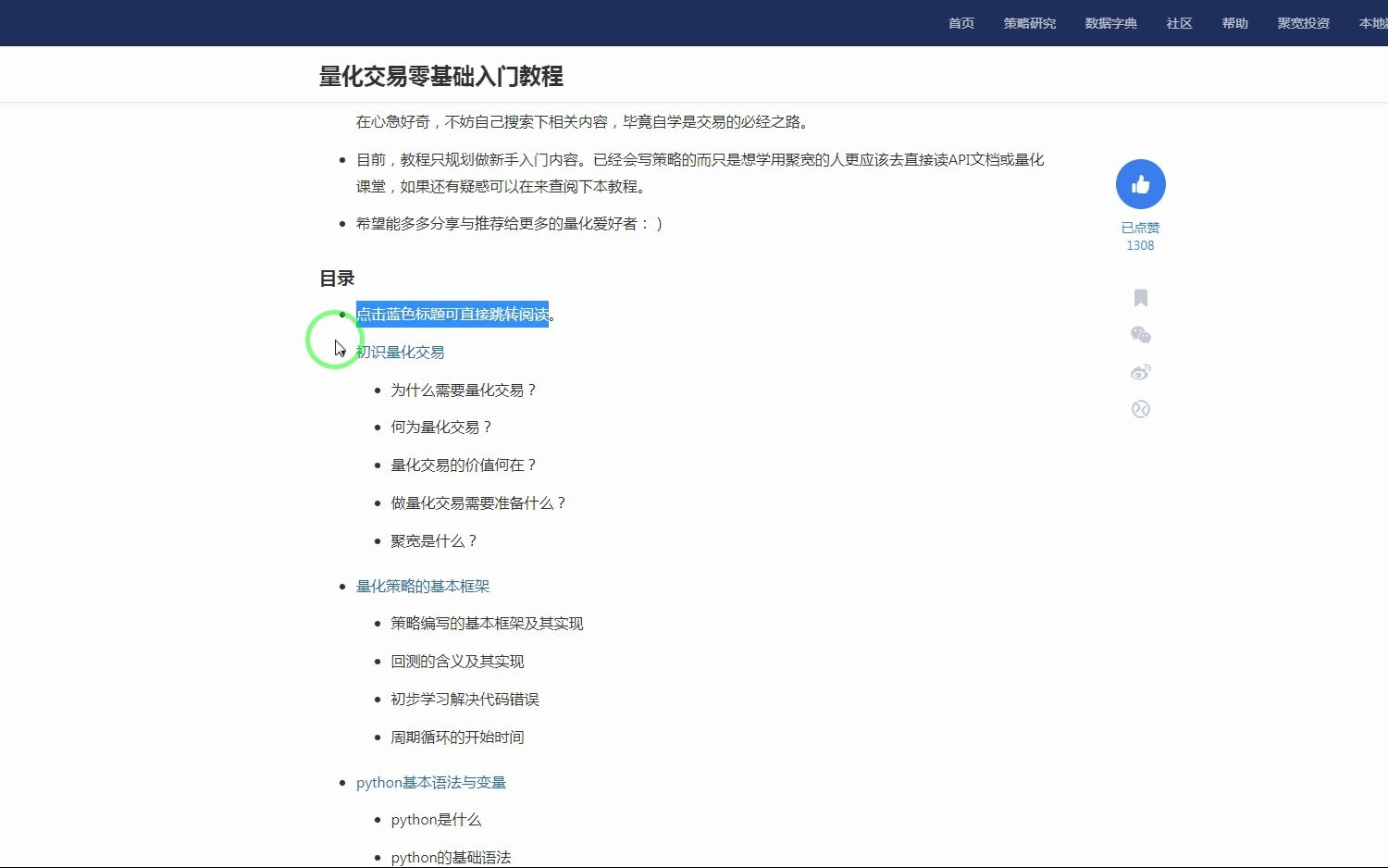Click the 为什么需要量化交易？ item
1388x868 pixels.
(x=465, y=391)
